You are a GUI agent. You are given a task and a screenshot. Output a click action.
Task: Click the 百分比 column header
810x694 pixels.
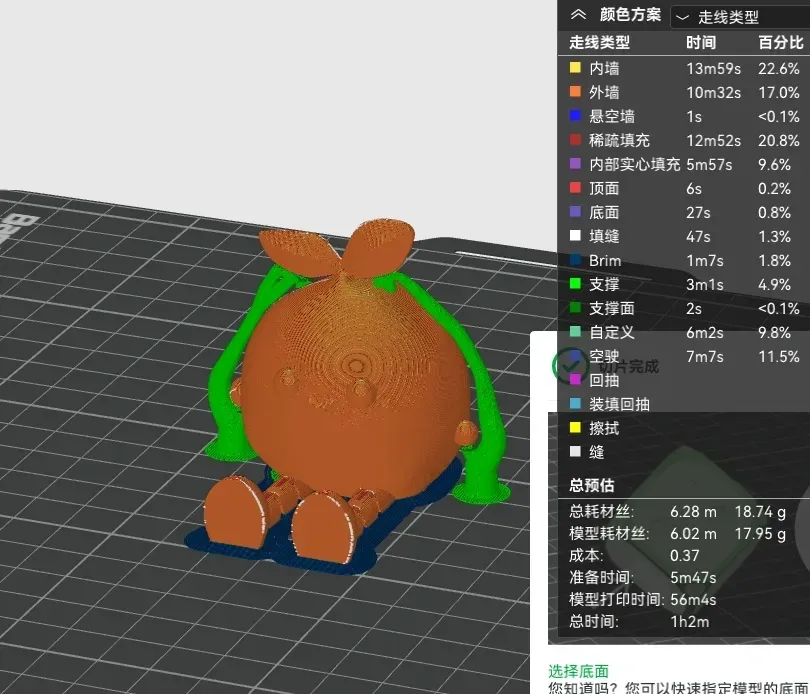[x=781, y=42]
